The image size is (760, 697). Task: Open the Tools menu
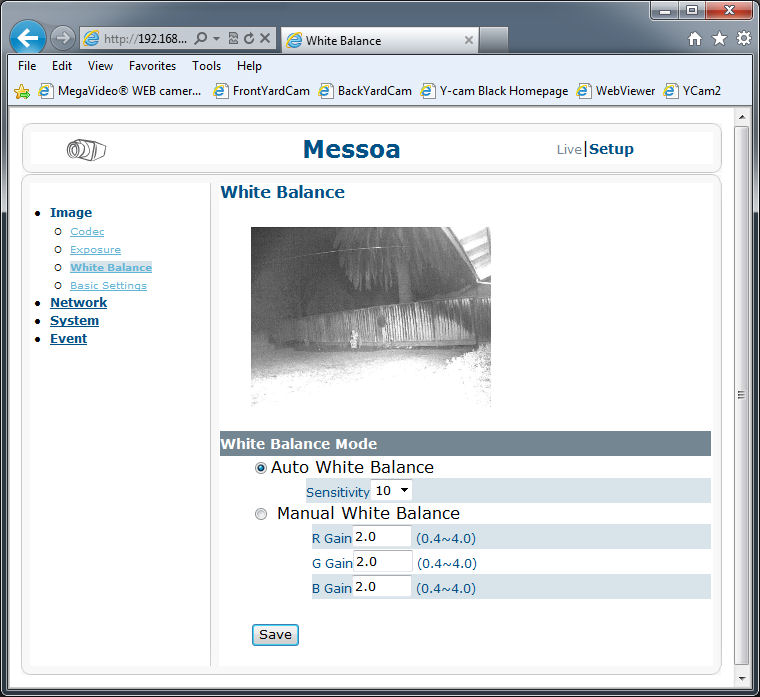(x=206, y=66)
